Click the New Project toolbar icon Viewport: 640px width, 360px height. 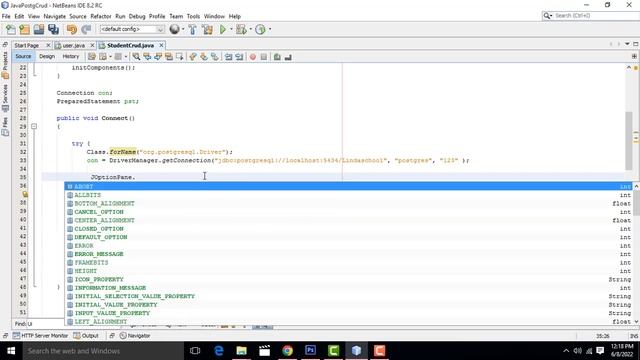point(24,29)
